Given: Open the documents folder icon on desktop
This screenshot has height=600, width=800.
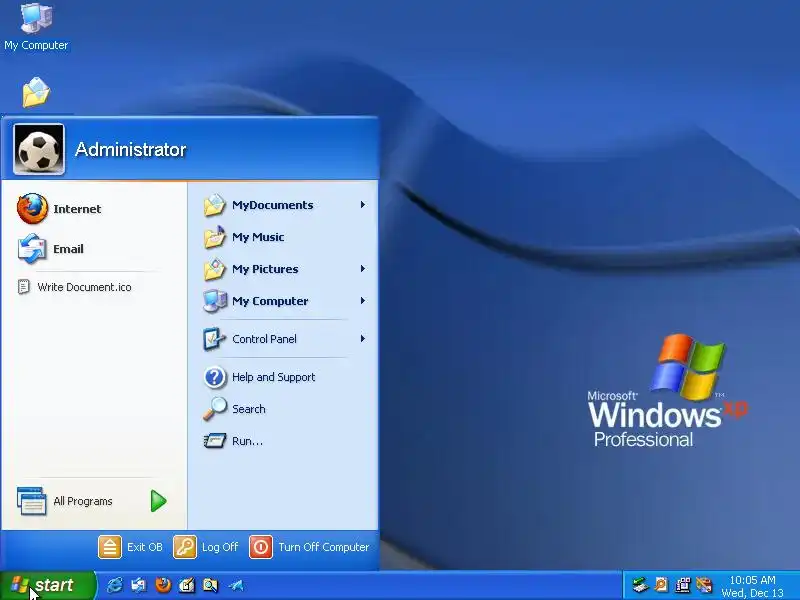Looking at the screenshot, I should click(36, 92).
